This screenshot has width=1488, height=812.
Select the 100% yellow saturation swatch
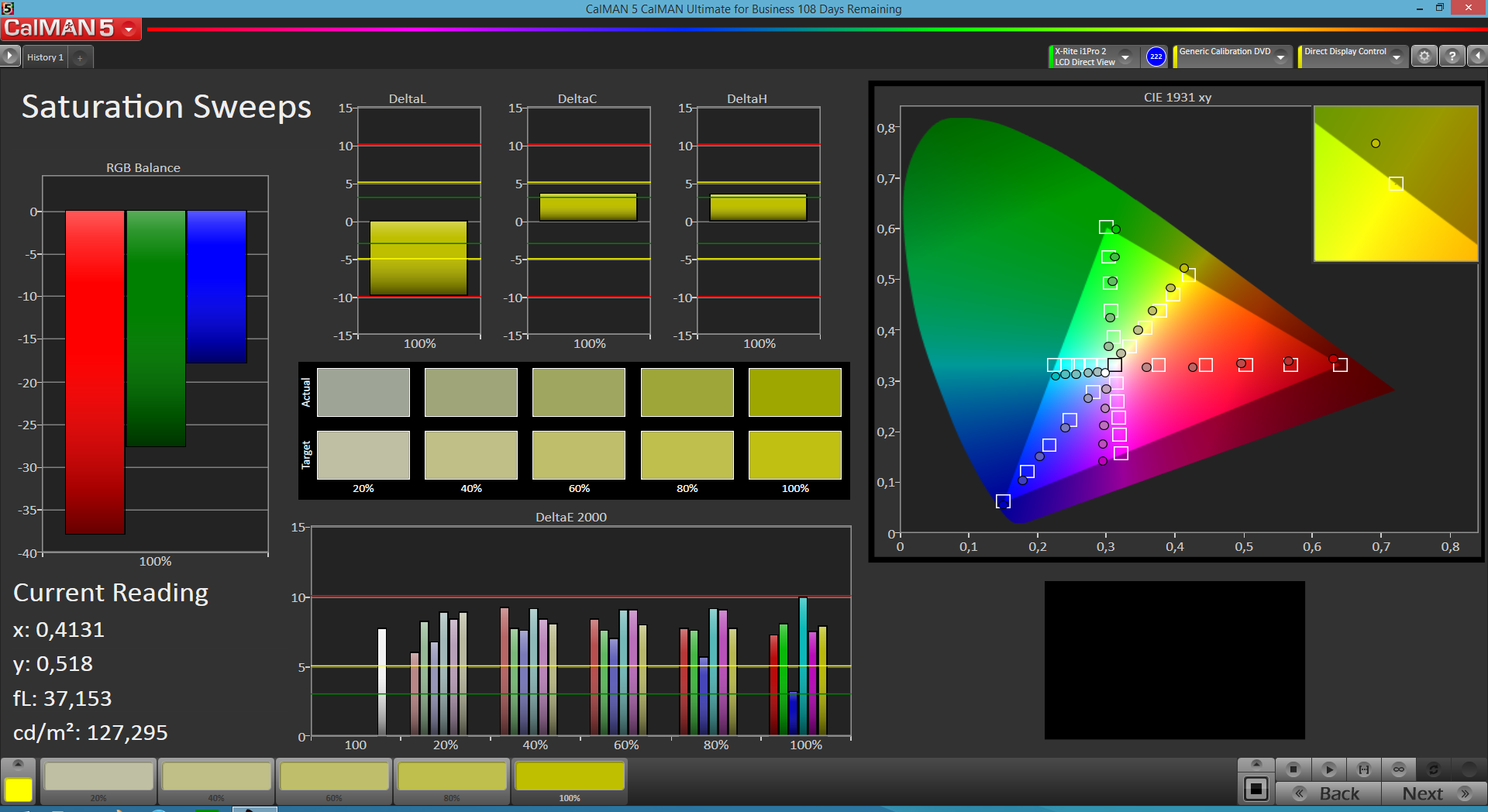(x=570, y=777)
